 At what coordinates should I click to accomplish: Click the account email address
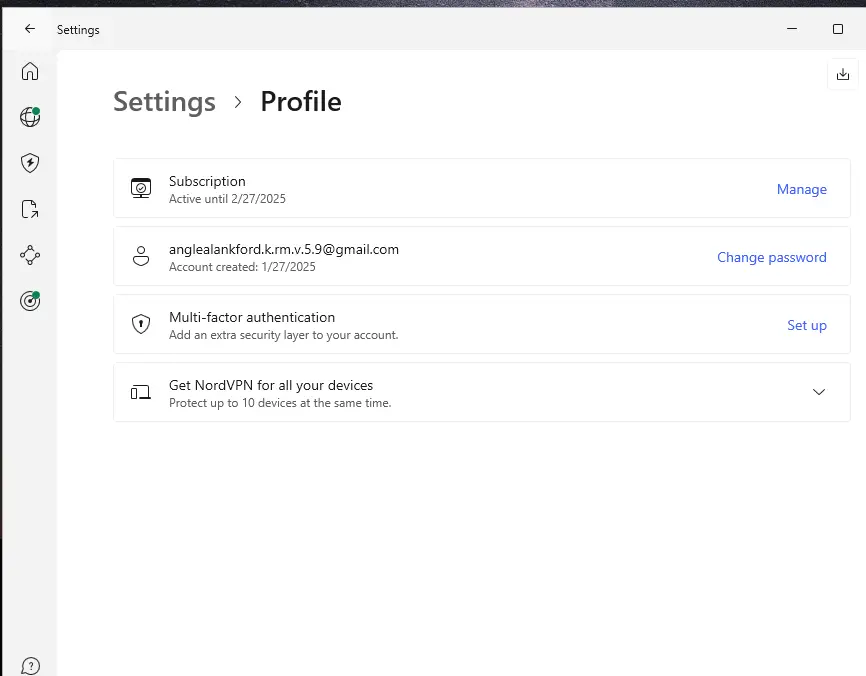[284, 250]
